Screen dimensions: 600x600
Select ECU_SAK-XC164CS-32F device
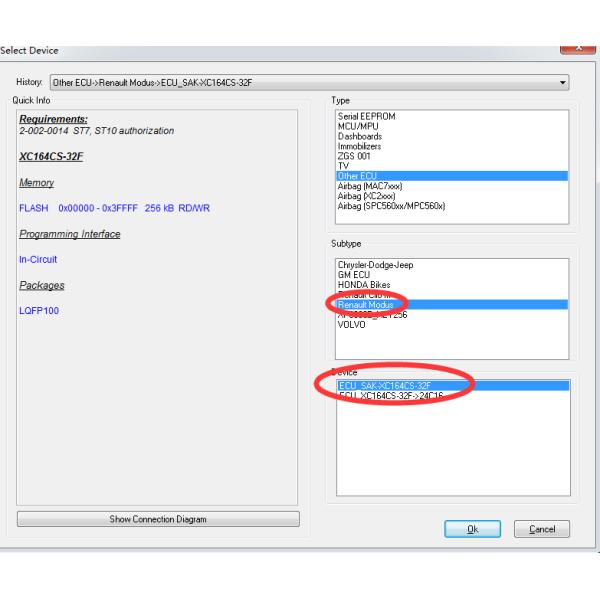pos(388,385)
